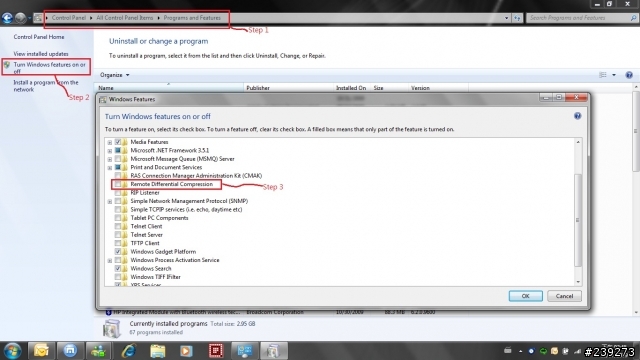Image resolution: width=640 pixels, height=360 pixels.
Task: Click the Windows Features title bar icon
Action: point(103,100)
